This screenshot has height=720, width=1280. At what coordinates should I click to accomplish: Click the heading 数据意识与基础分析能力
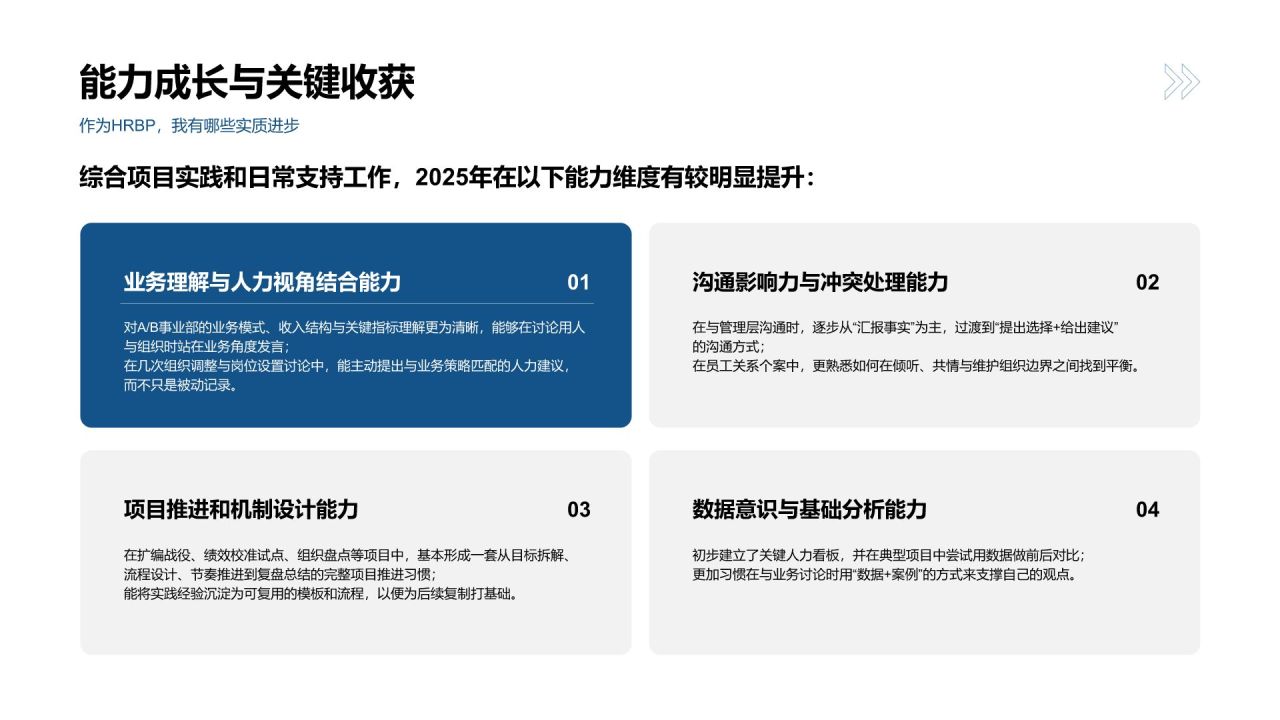[810, 509]
